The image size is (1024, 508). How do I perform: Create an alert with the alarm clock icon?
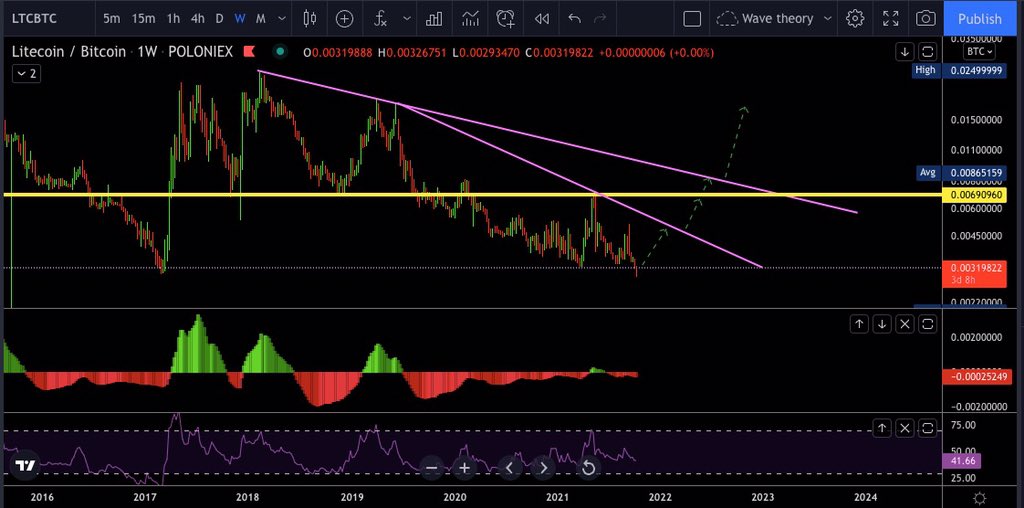click(x=505, y=19)
